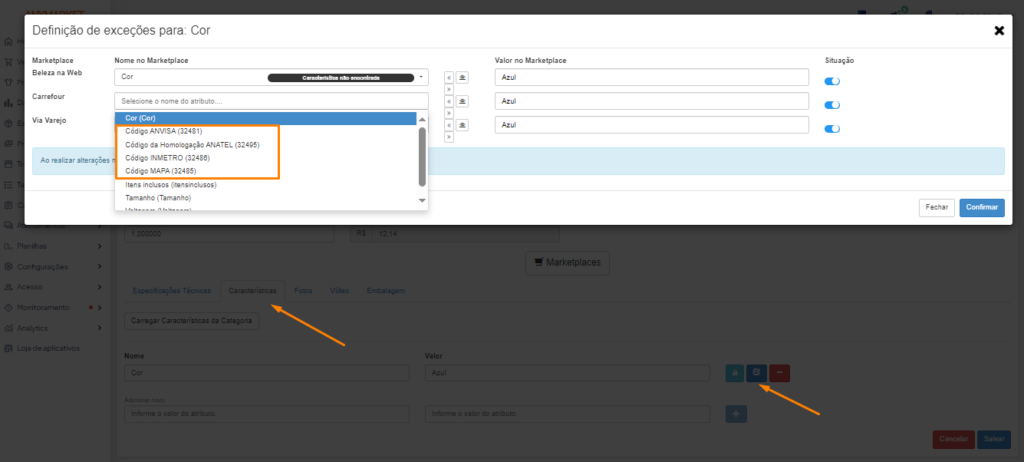Click the right arrow button below Via Varejo row
Image resolution: width=1024 pixels, height=462 pixels.
point(449,137)
